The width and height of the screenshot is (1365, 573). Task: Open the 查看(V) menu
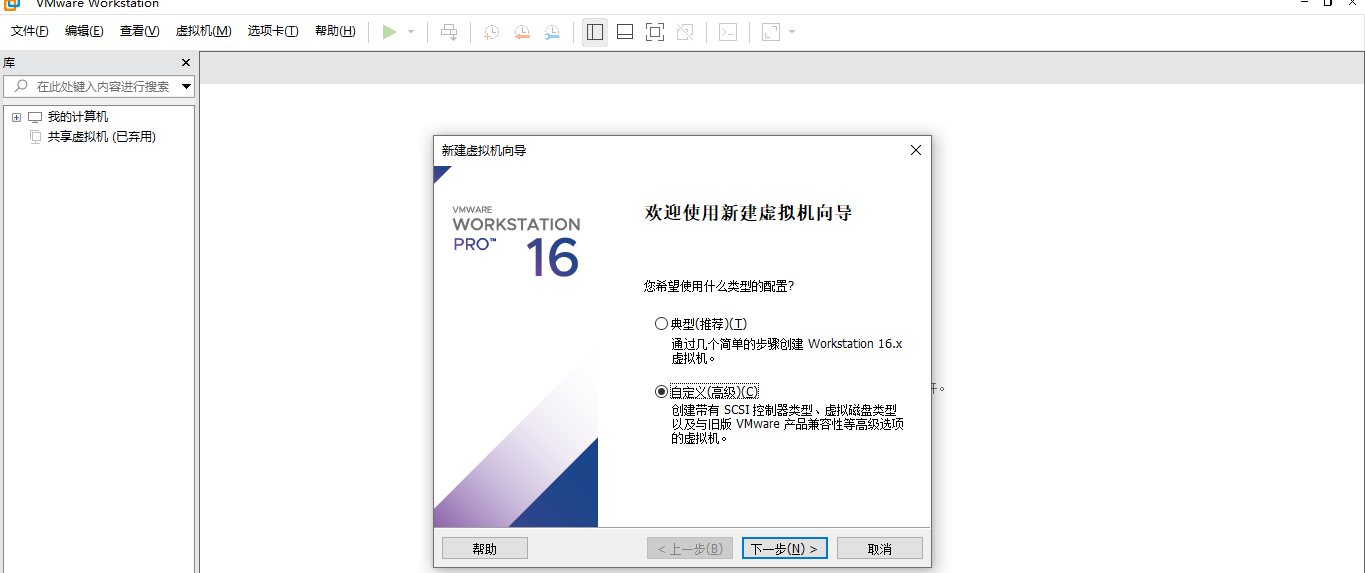[140, 31]
